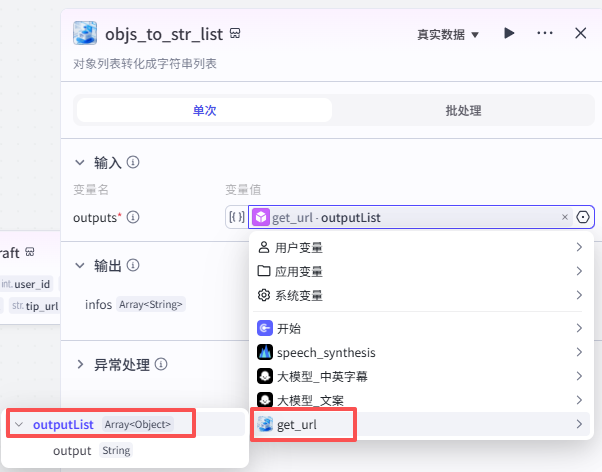
Task: Select the 单次 tab
Action: click(x=204, y=110)
